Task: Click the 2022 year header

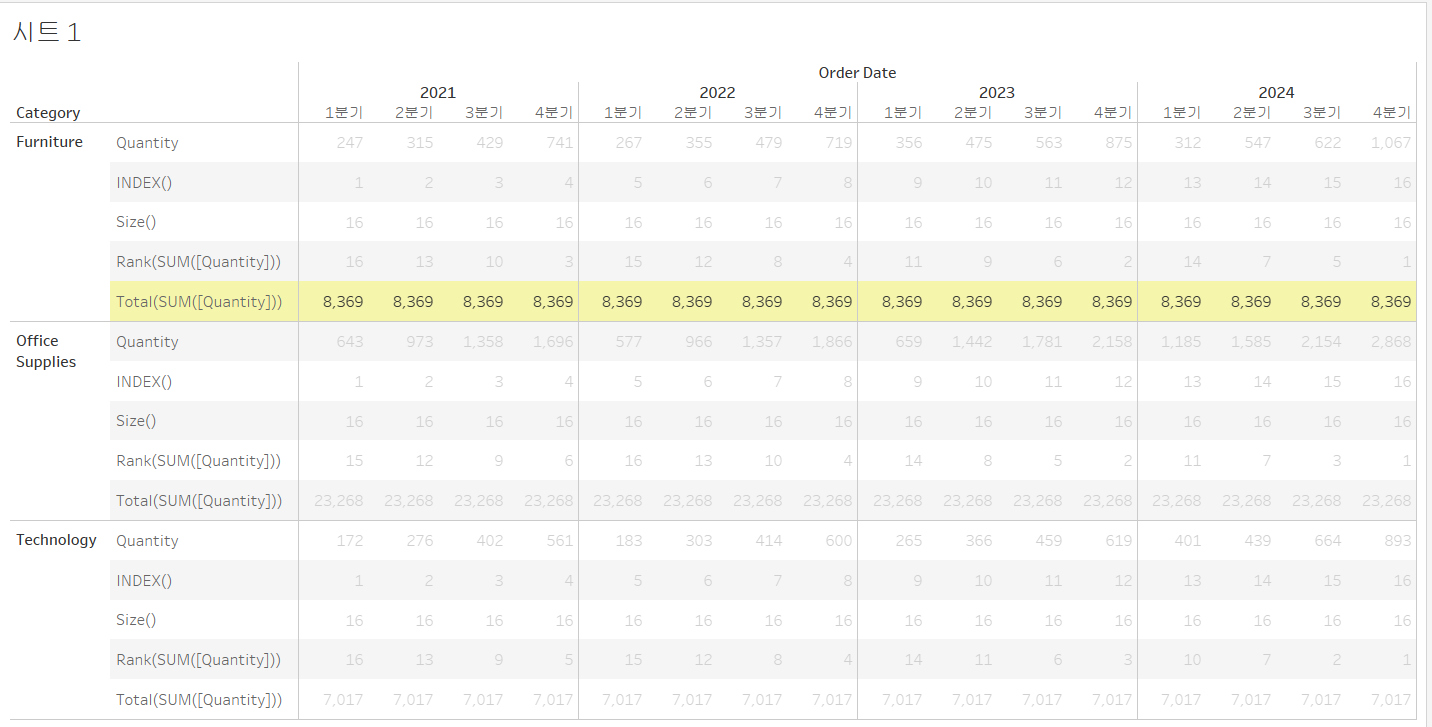Action: pyautogui.click(x=717, y=92)
